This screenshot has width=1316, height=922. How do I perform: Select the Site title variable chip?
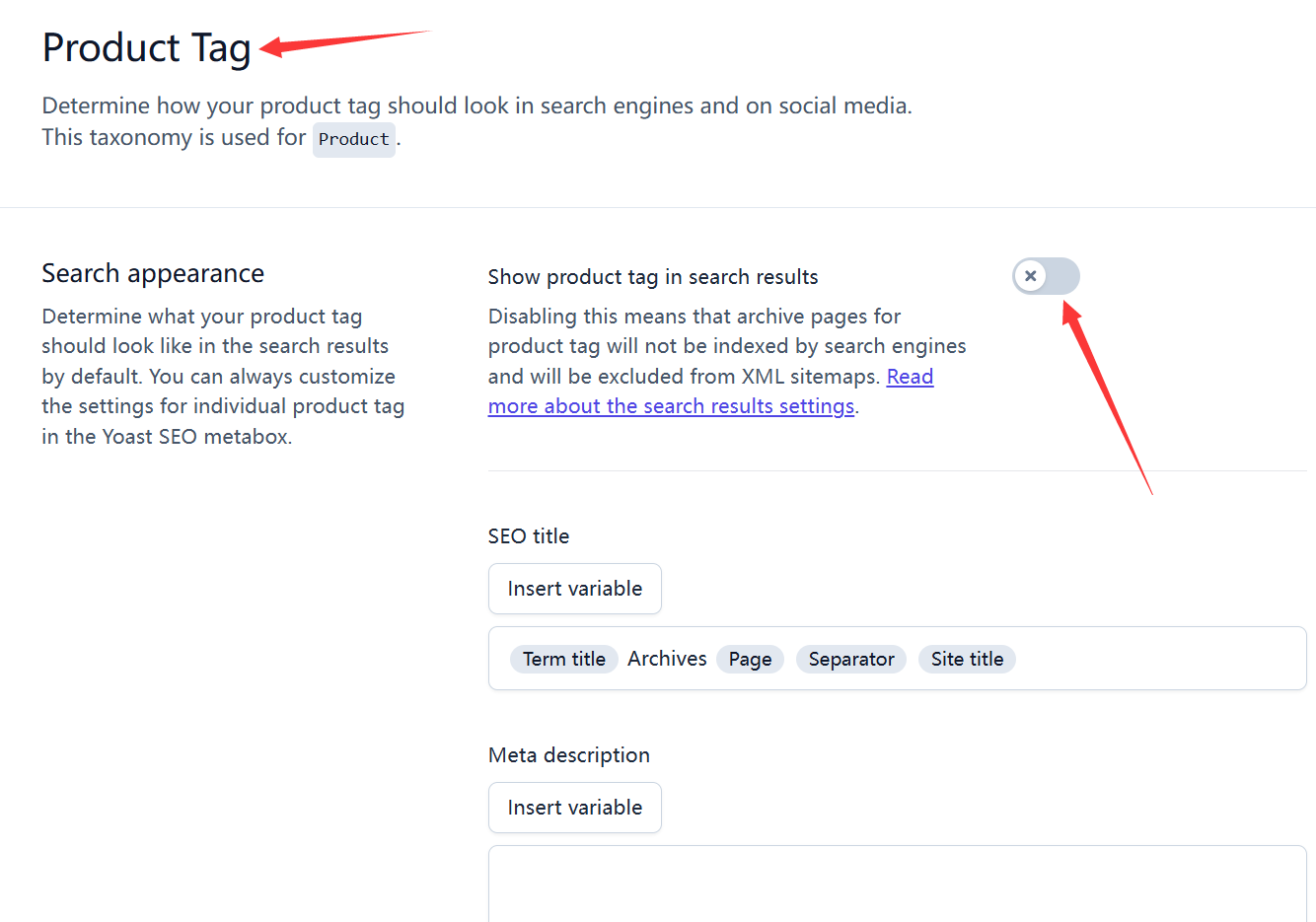click(966, 659)
